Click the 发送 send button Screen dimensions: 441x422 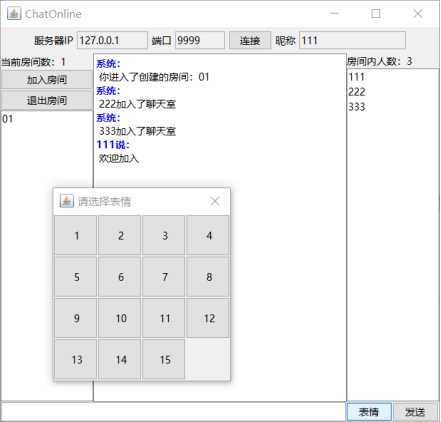point(415,412)
